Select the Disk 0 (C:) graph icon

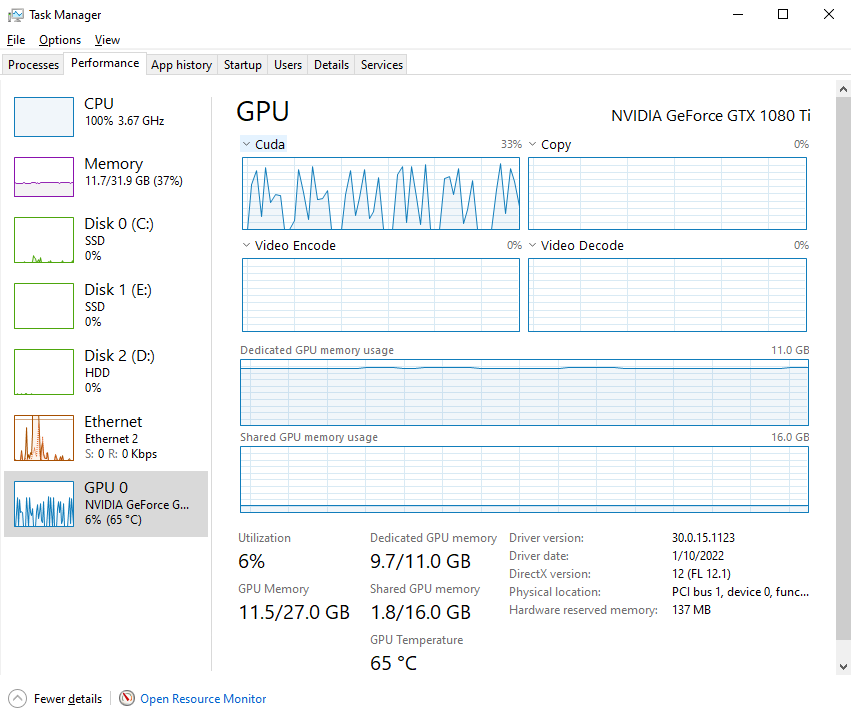(42, 240)
